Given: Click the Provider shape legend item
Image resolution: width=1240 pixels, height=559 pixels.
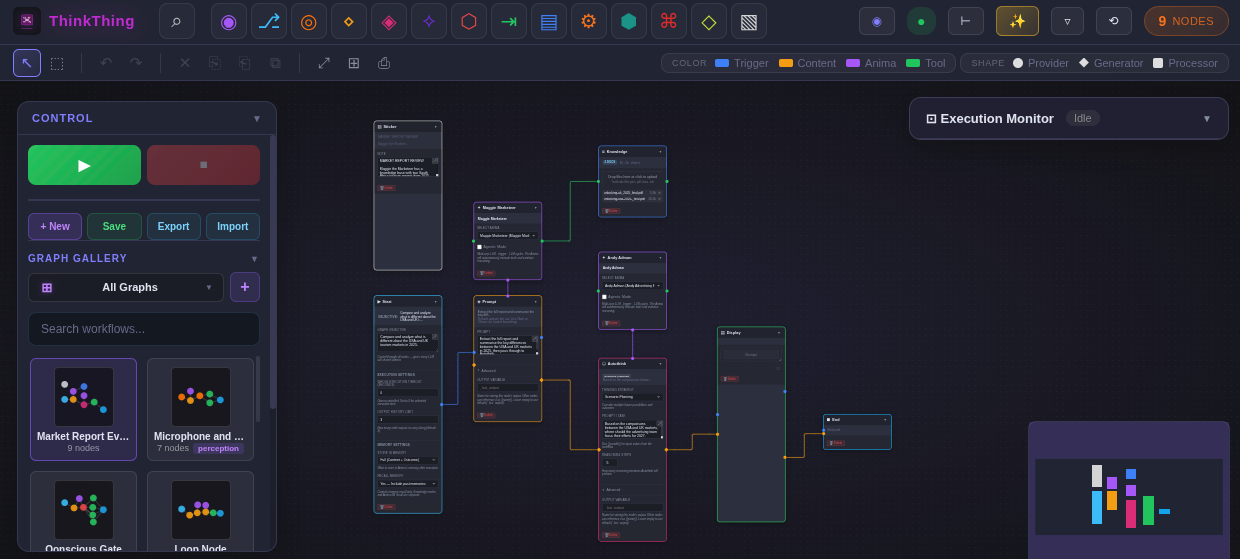Looking at the screenshot, I should [1040, 63].
